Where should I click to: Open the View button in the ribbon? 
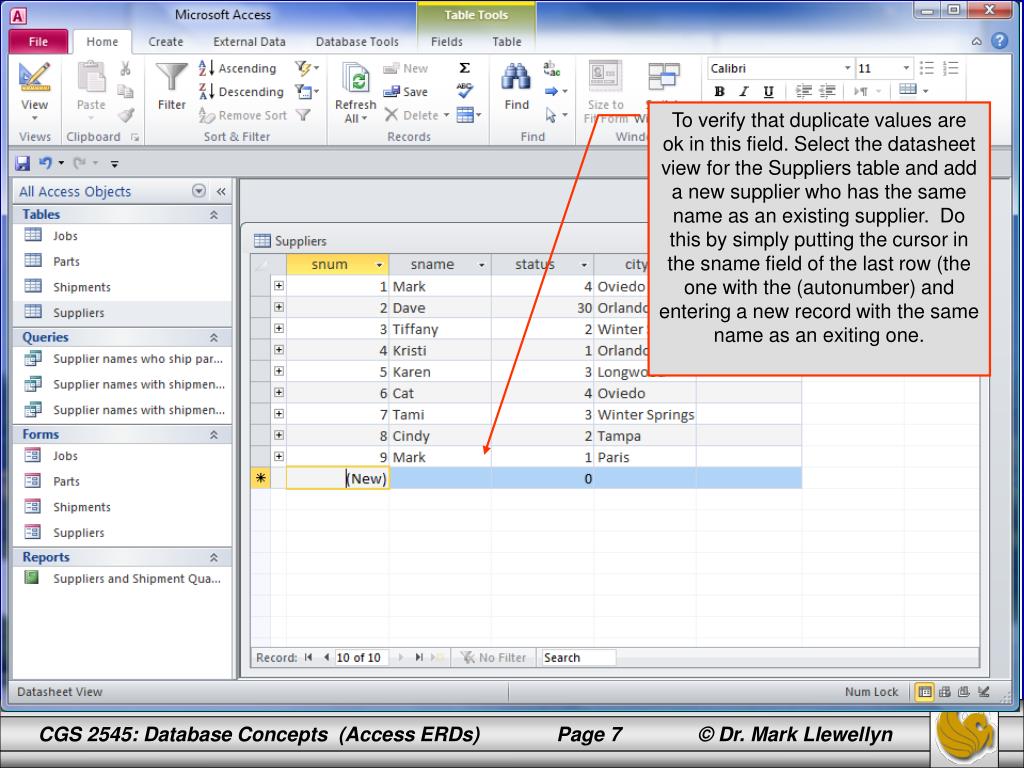click(34, 91)
